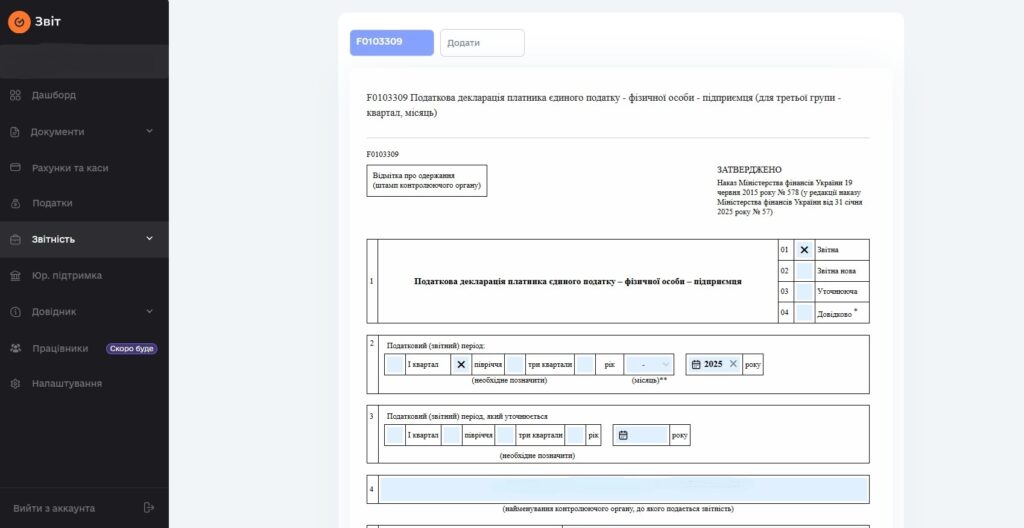Click the Скоро буде badge

(131, 349)
